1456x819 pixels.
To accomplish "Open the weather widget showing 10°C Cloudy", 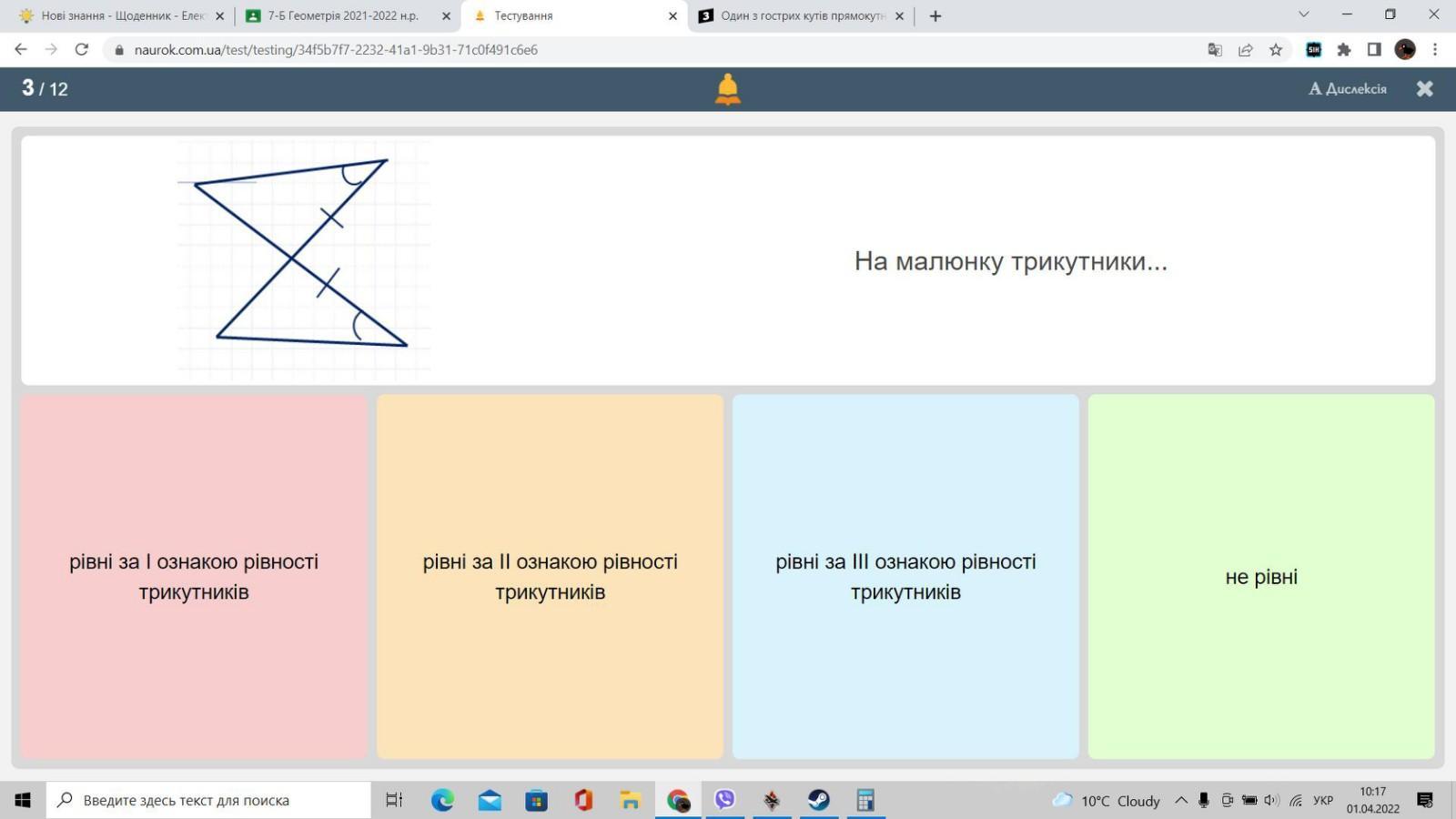I will 1107,801.
